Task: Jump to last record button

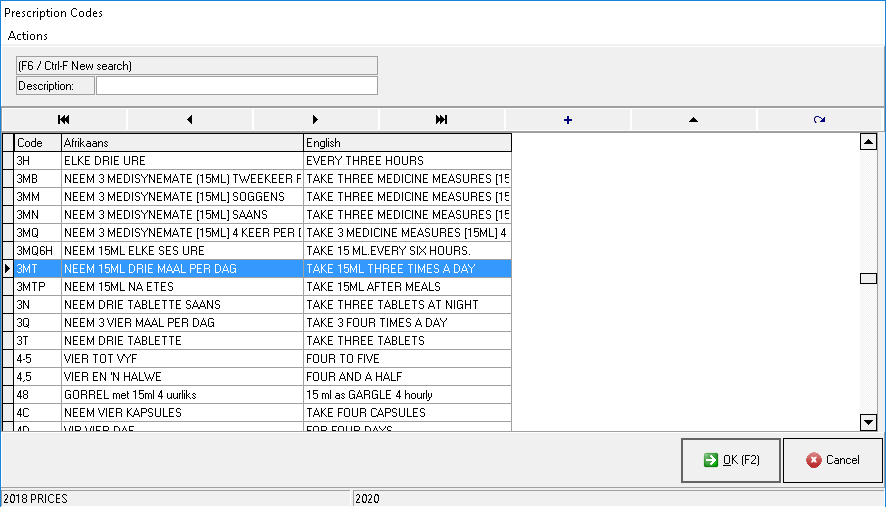Action: tap(441, 120)
